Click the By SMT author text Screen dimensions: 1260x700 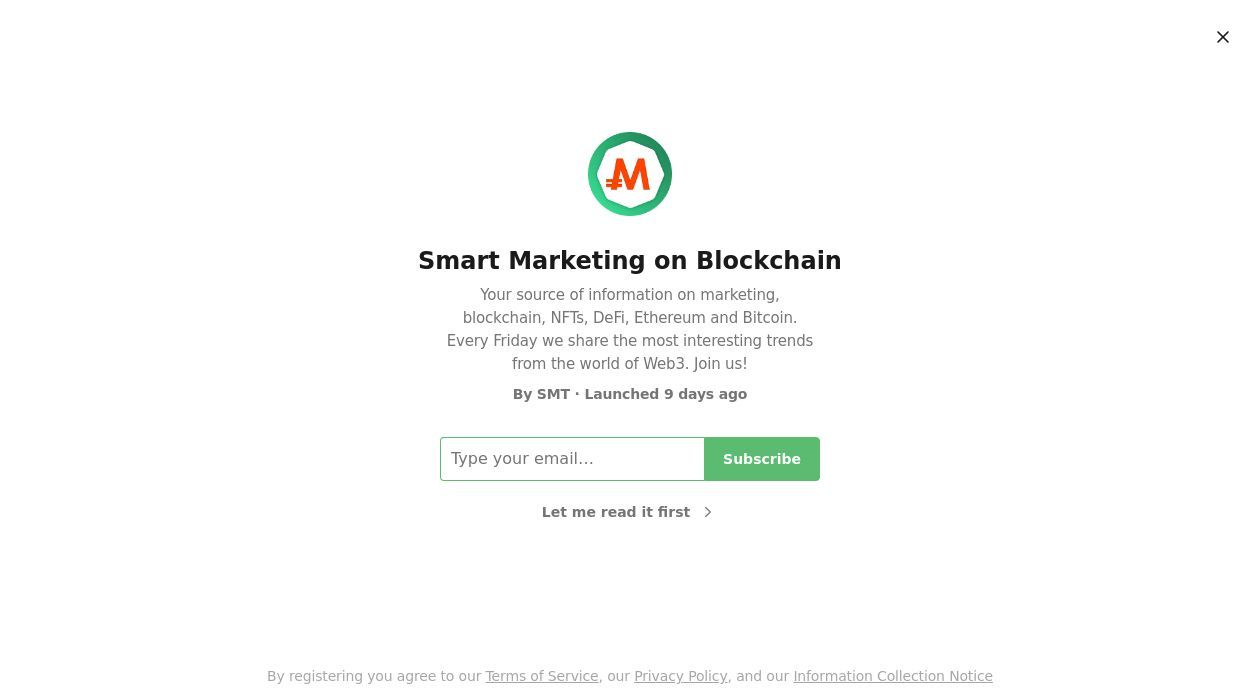point(541,394)
